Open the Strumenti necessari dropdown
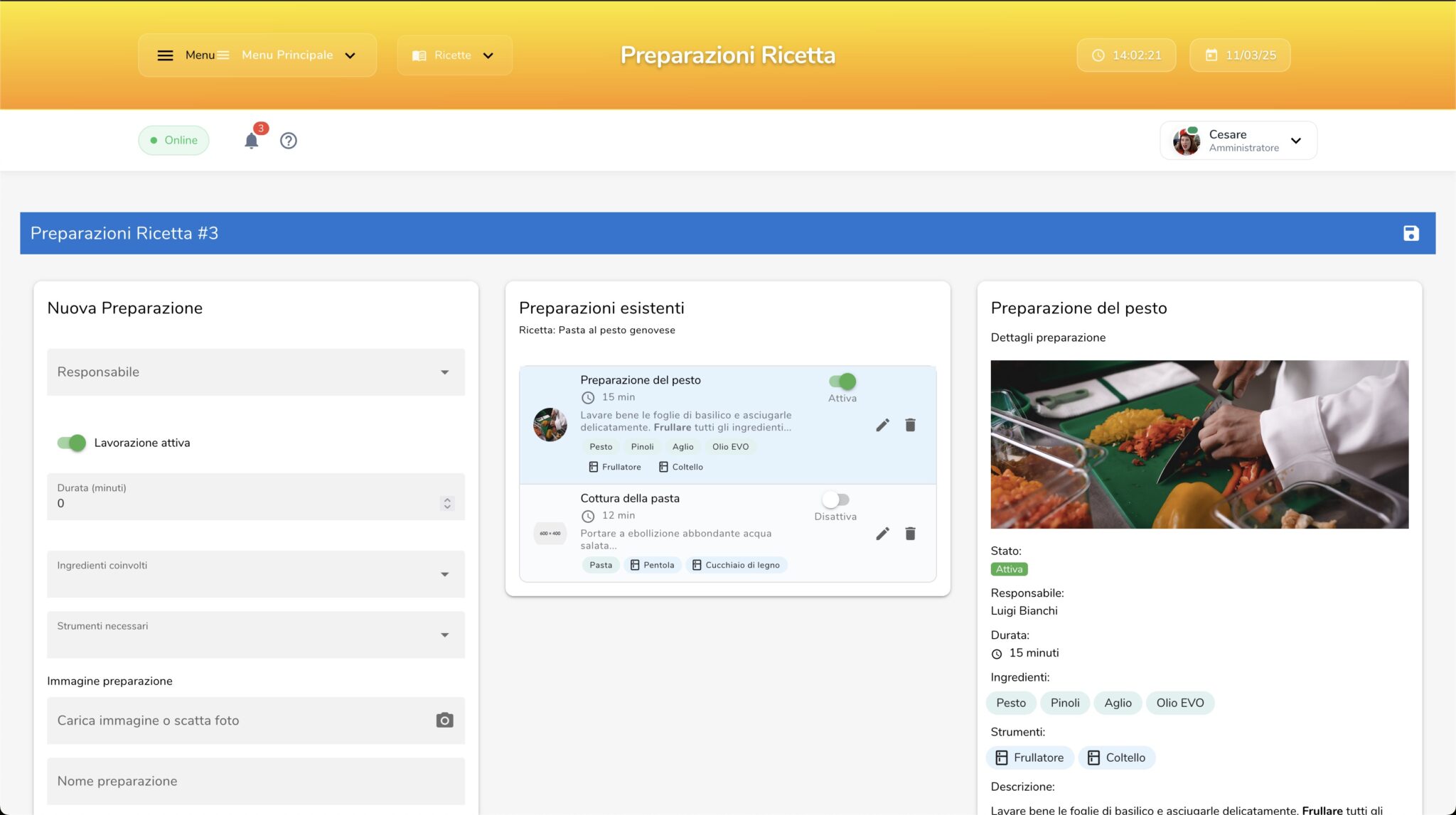Screen dimensions: 1456x815 [x=255, y=635]
